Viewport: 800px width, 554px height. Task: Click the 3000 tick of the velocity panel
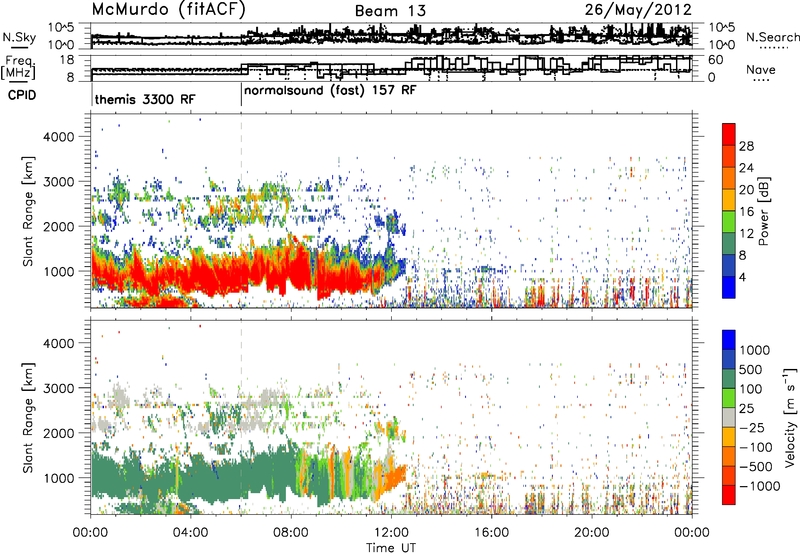pyautogui.click(x=58, y=388)
